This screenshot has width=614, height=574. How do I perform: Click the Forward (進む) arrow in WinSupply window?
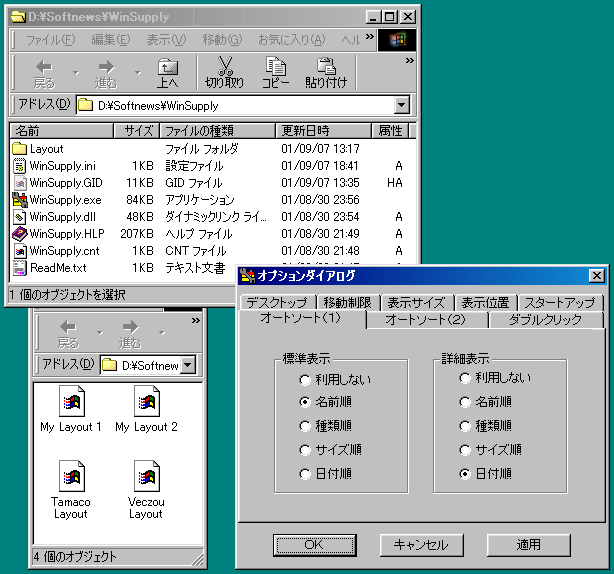tap(106, 67)
